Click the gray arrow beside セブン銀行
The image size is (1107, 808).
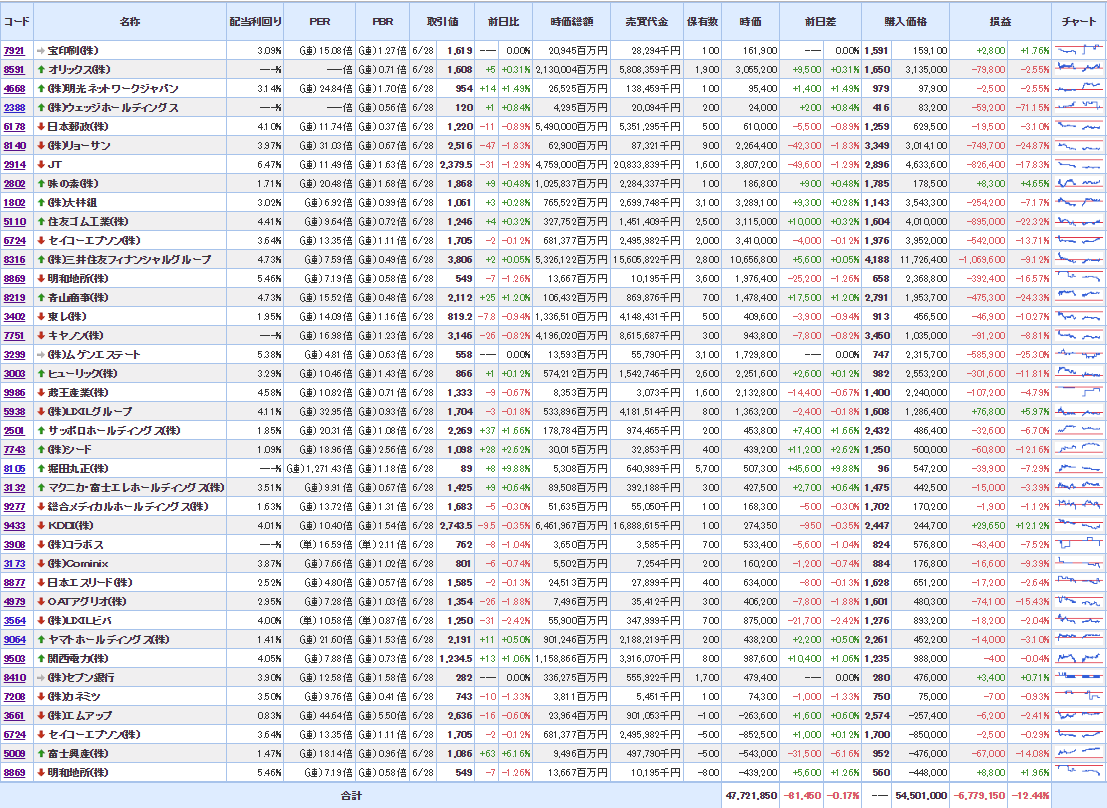coord(41,678)
